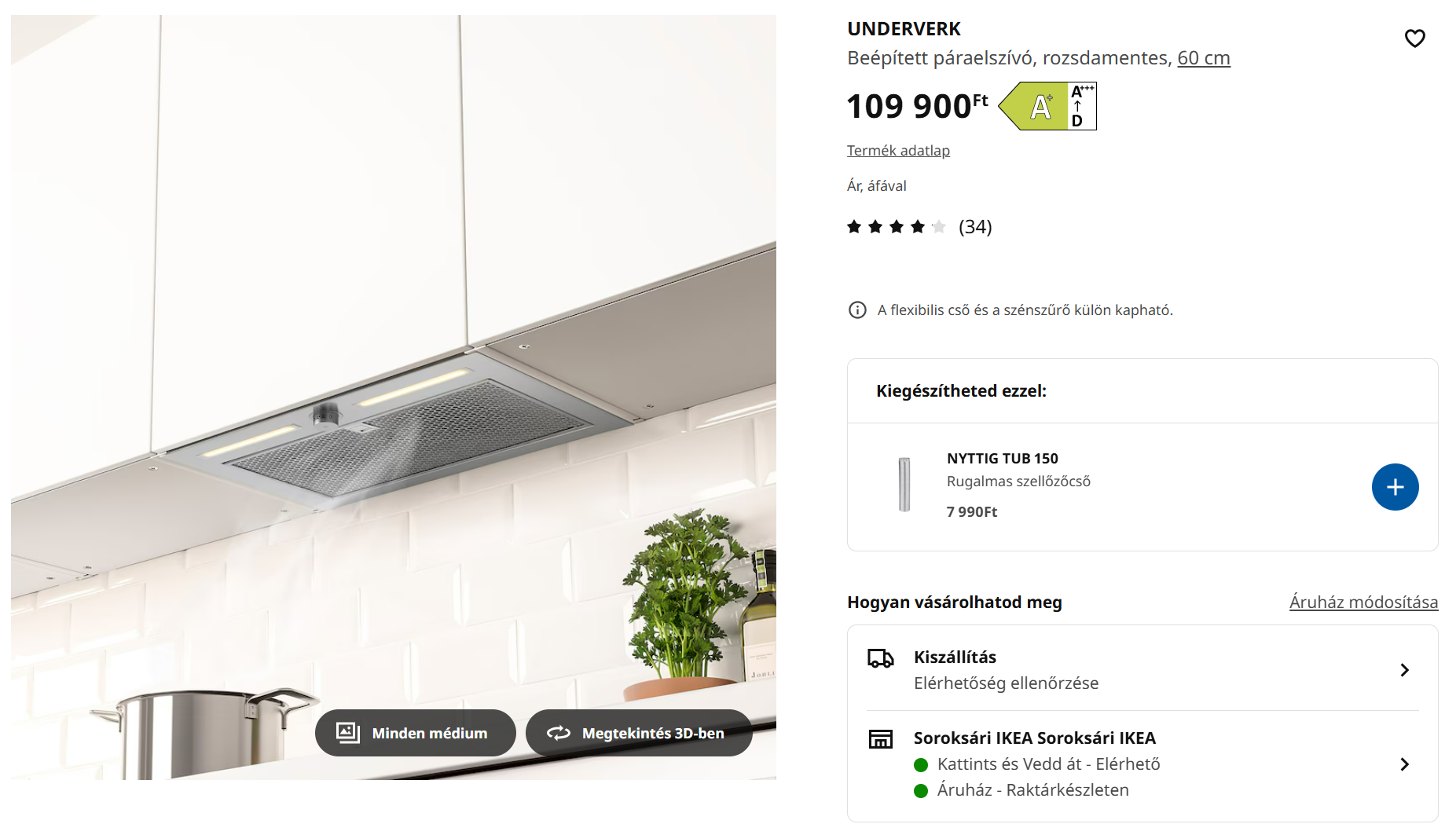Image resolution: width=1456 pixels, height=835 pixels.
Task: Open the star rating reviews
Action: [897, 227]
